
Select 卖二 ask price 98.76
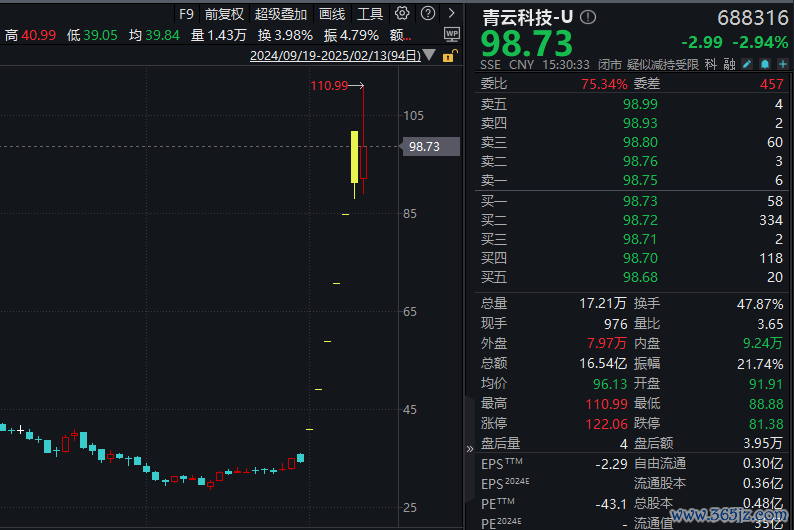(x=640, y=161)
